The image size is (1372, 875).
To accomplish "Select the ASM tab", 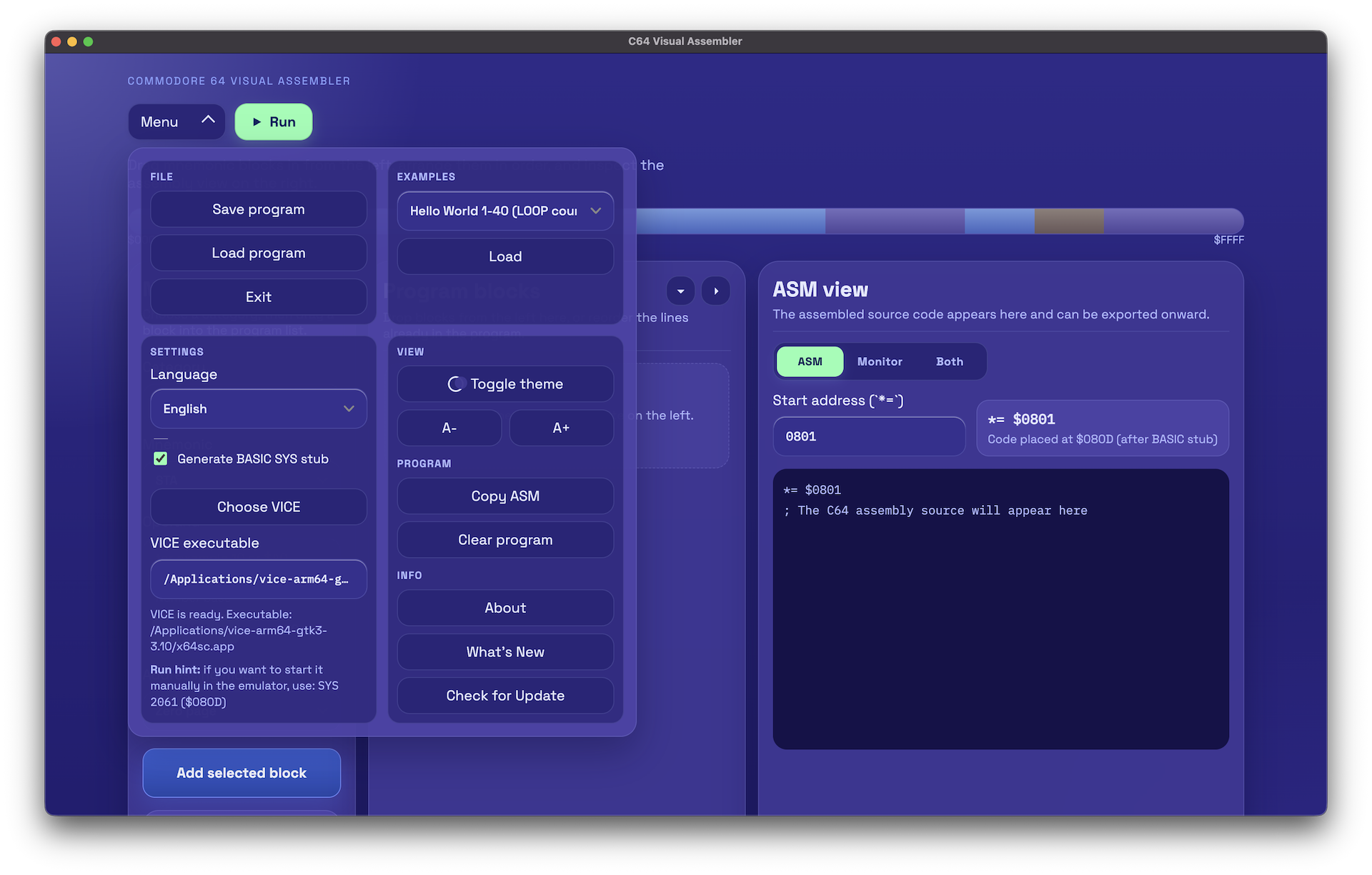I will coord(810,361).
